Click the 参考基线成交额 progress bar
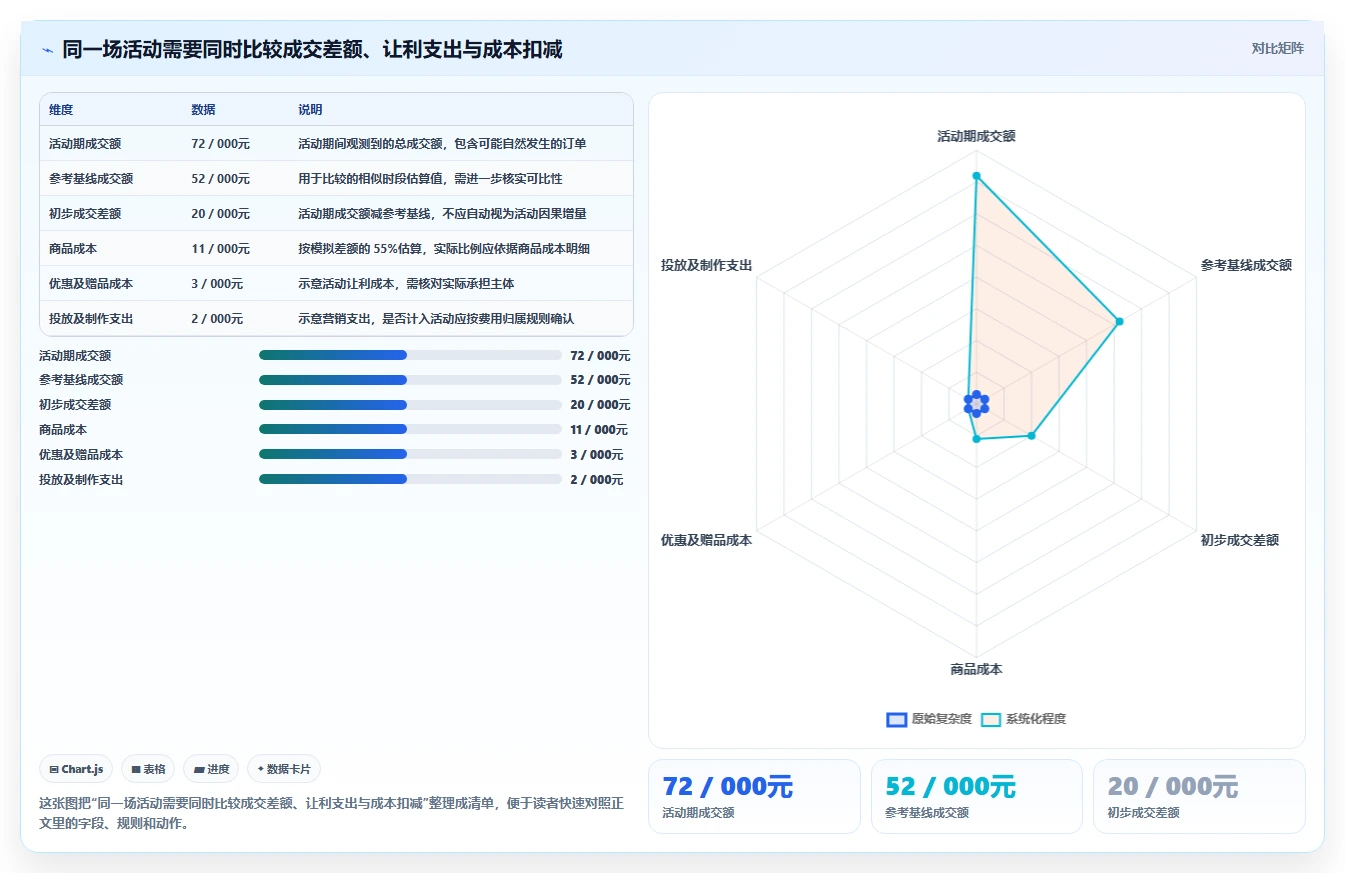The width and height of the screenshot is (1345, 873). [x=410, y=380]
